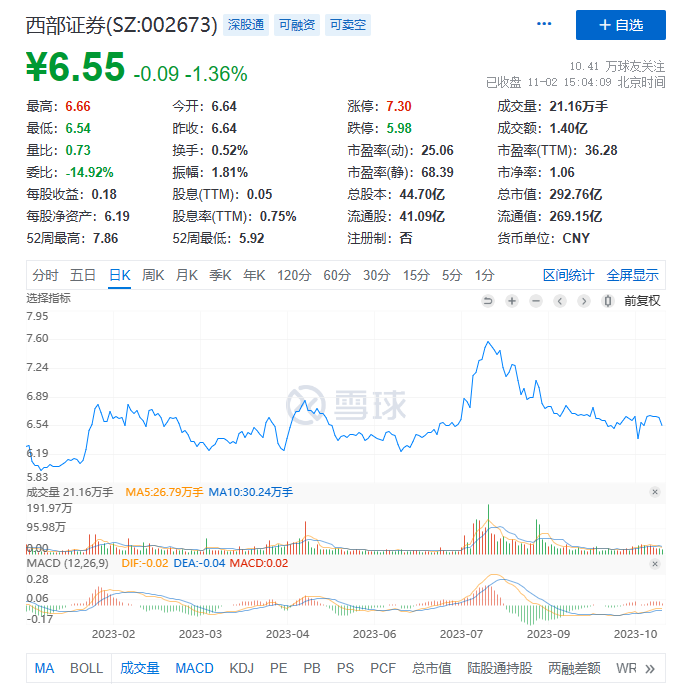This screenshot has width=688, height=697.
Task: Click 全屏显示 fullscreen link
Action: point(632,275)
